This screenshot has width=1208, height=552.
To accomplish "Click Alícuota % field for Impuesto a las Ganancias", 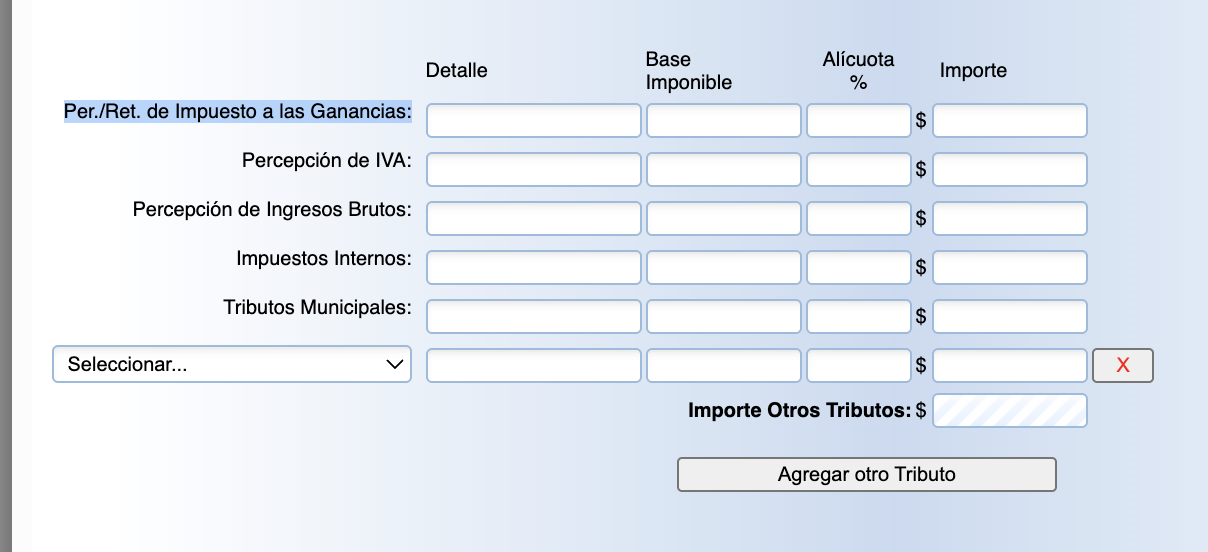I will coord(858,121).
